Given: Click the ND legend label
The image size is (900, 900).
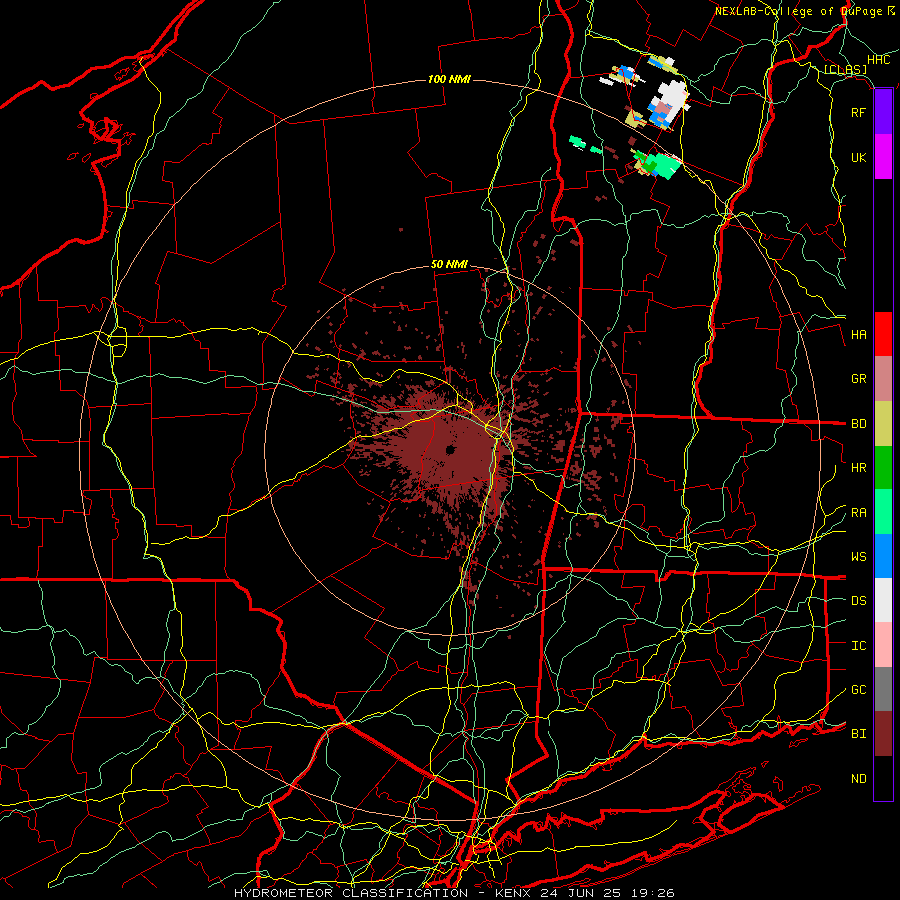Looking at the screenshot, I should (x=858, y=779).
